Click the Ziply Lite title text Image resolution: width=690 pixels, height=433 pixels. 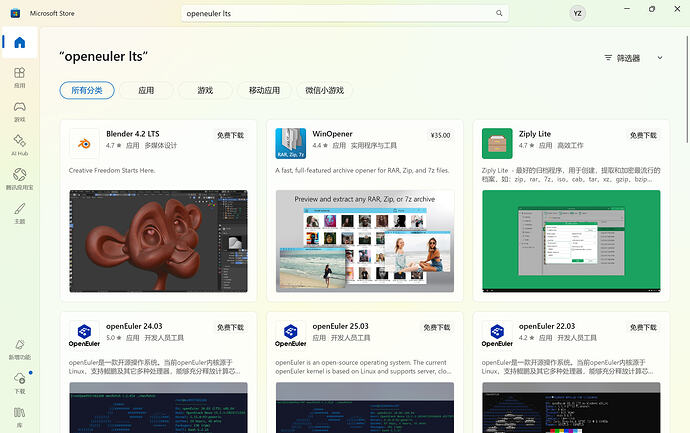pos(535,134)
